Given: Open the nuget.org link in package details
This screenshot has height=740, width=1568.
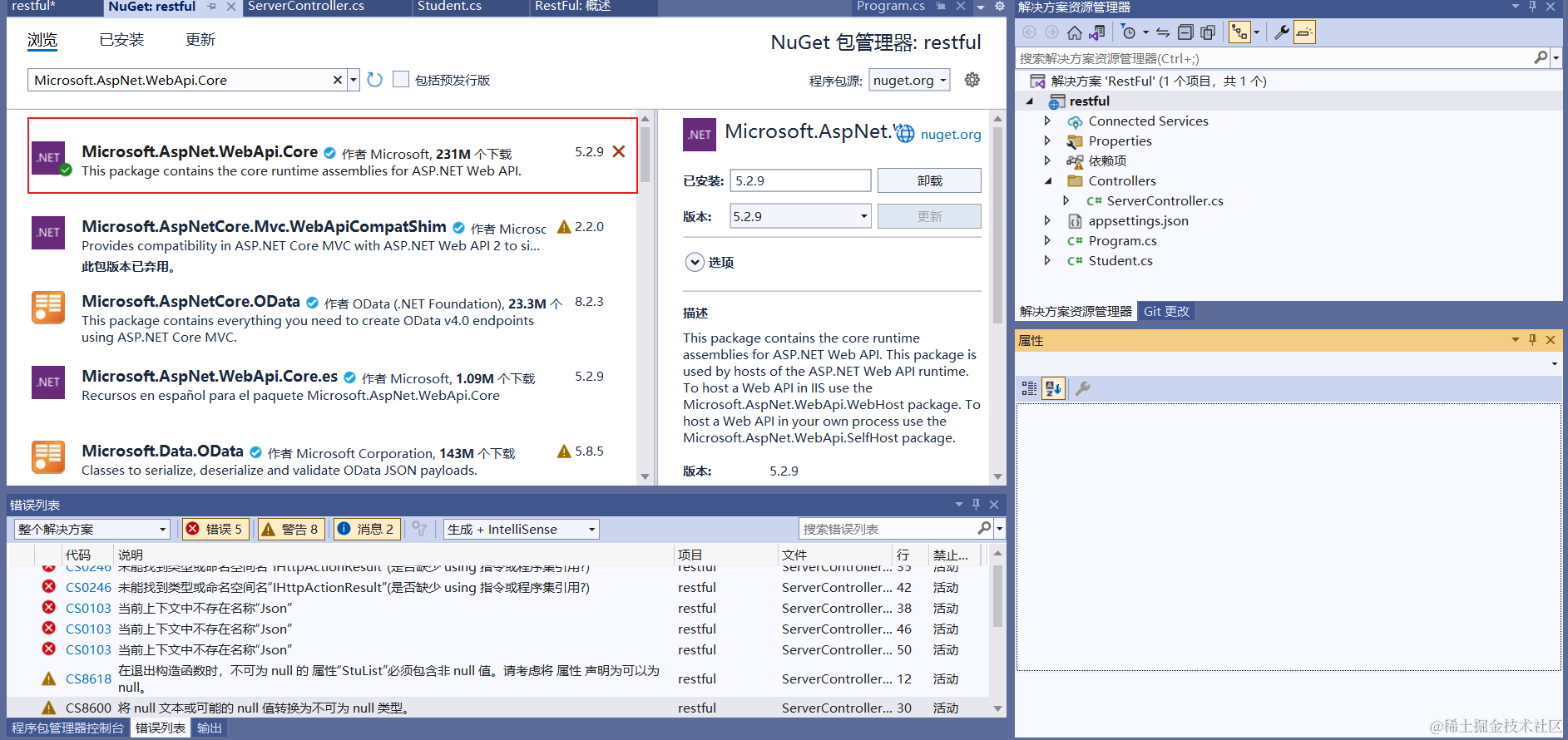Looking at the screenshot, I should 951,135.
